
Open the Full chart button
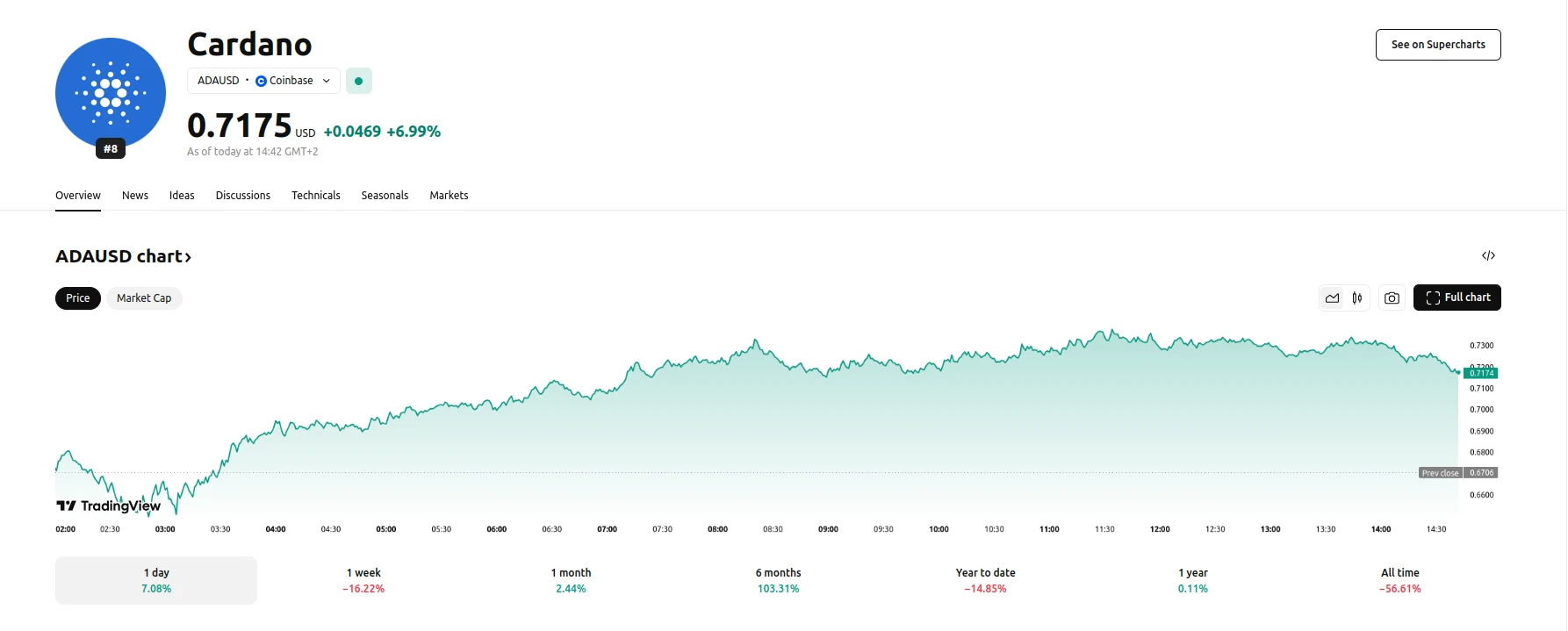[x=1457, y=298]
